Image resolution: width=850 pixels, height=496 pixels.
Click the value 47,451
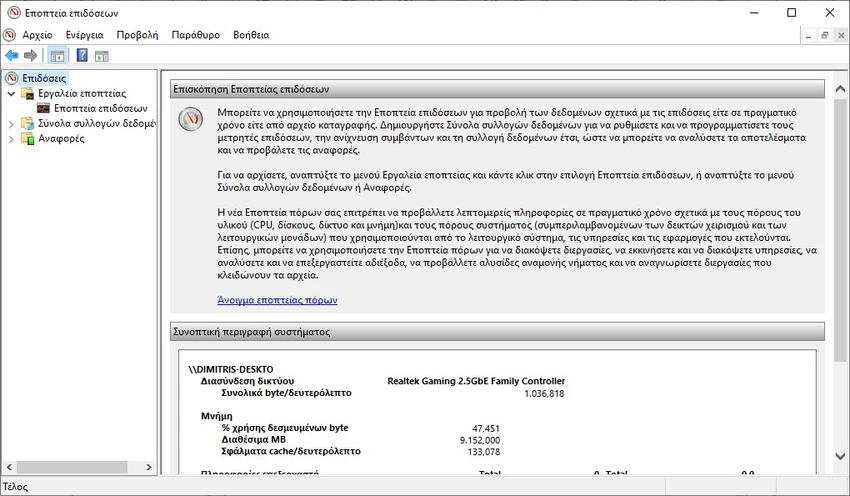point(486,428)
